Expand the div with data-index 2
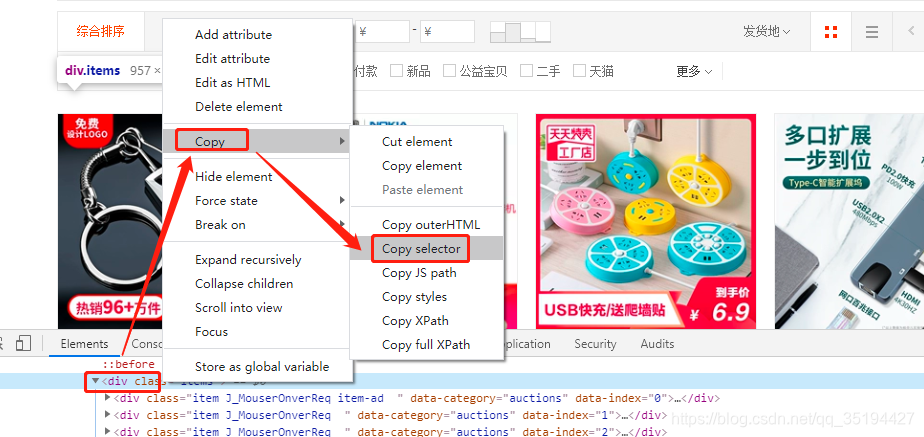 tap(107, 432)
